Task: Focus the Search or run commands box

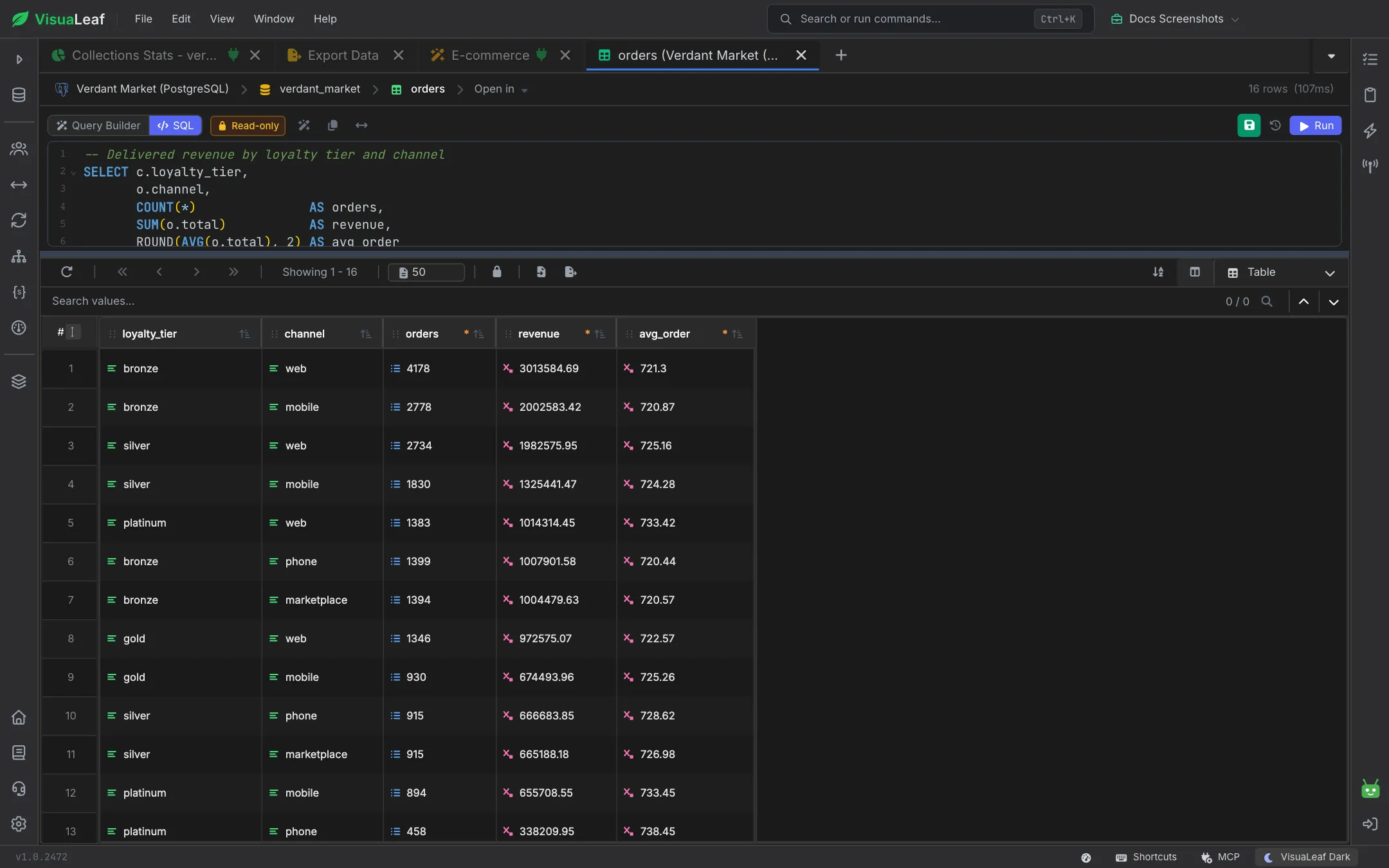Action: [930, 19]
